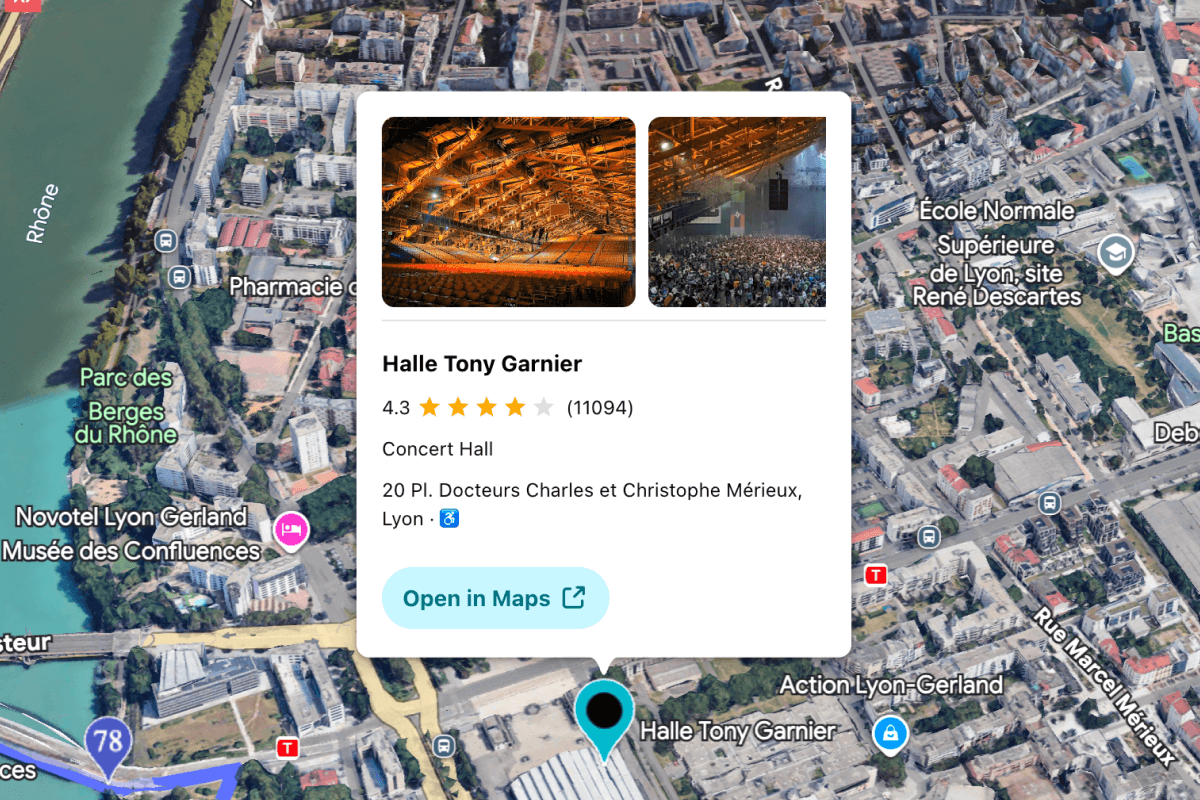Select the uppermost bus stop icon beside the Rhône
1200x800 pixels.
(x=167, y=240)
